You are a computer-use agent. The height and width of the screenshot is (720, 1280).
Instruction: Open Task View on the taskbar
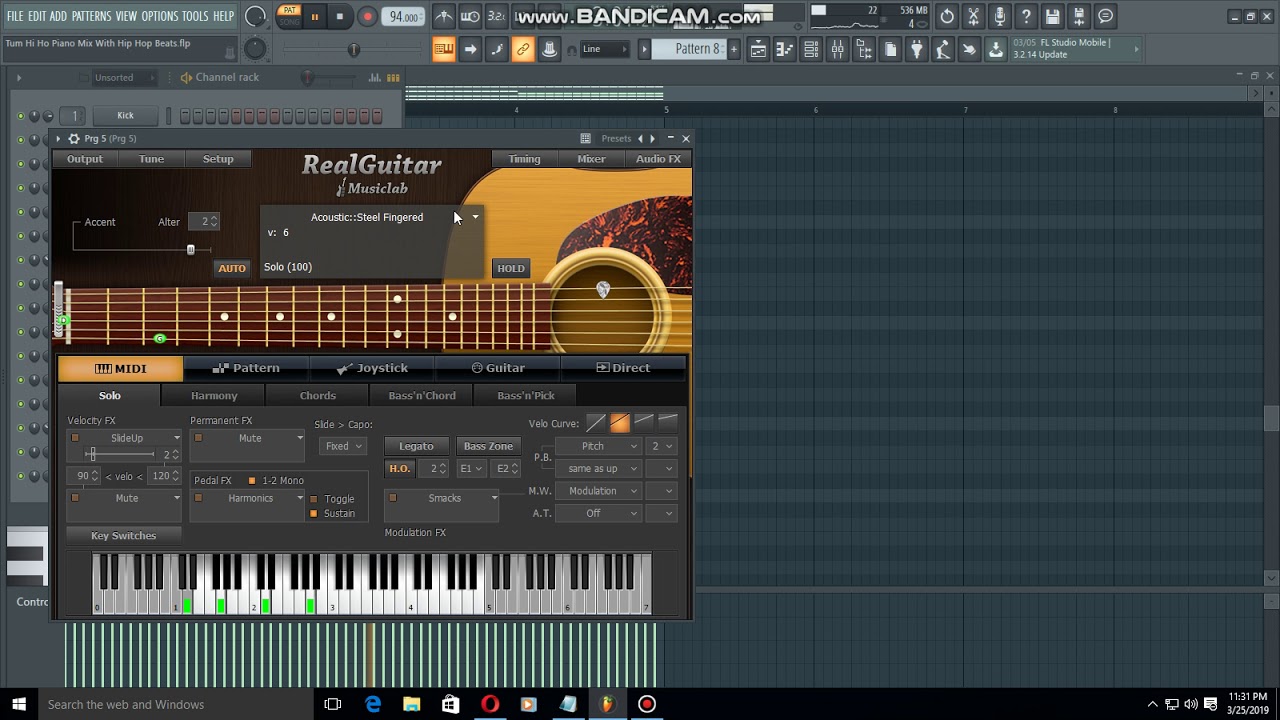pyautogui.click(x=333, y=704)
